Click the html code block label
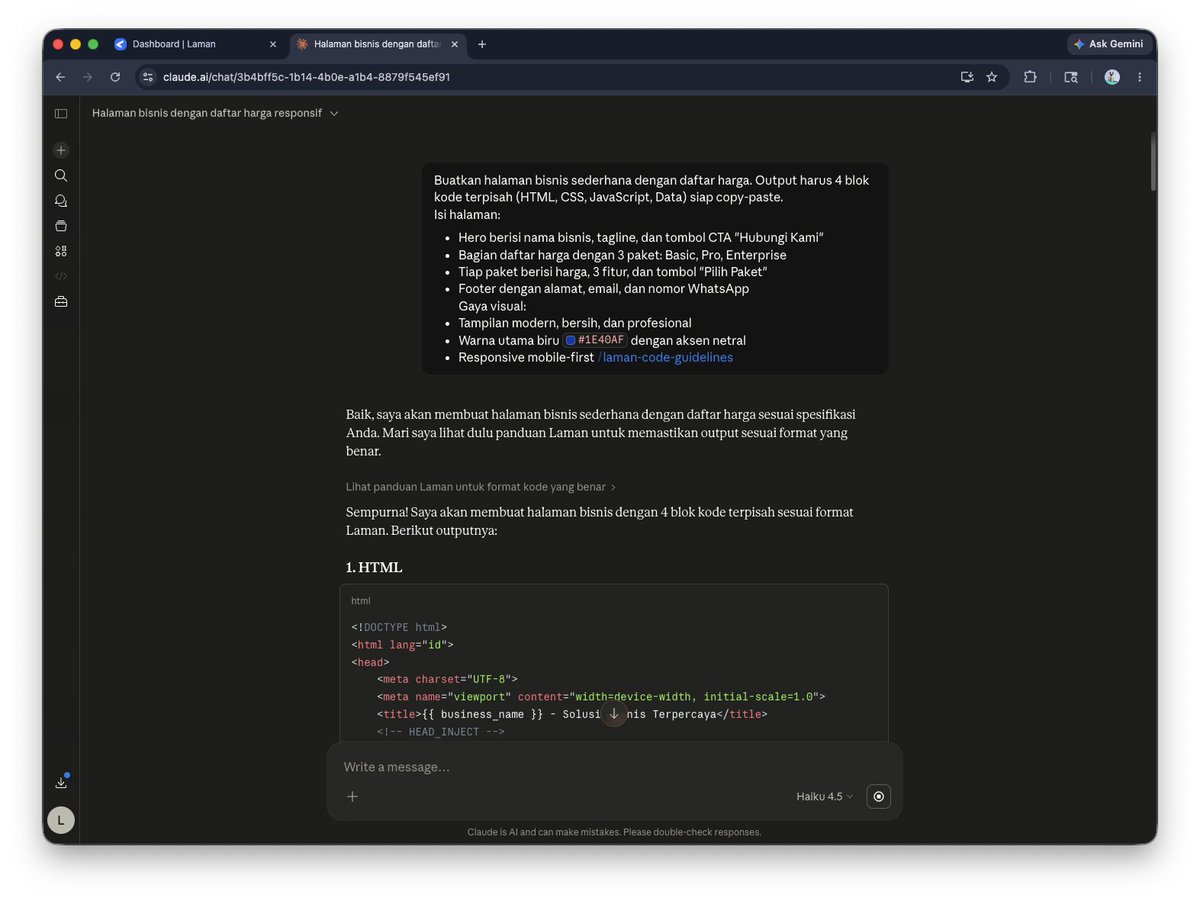The width and height of the screenshot is (1200, 901). (x=361, y=601)
